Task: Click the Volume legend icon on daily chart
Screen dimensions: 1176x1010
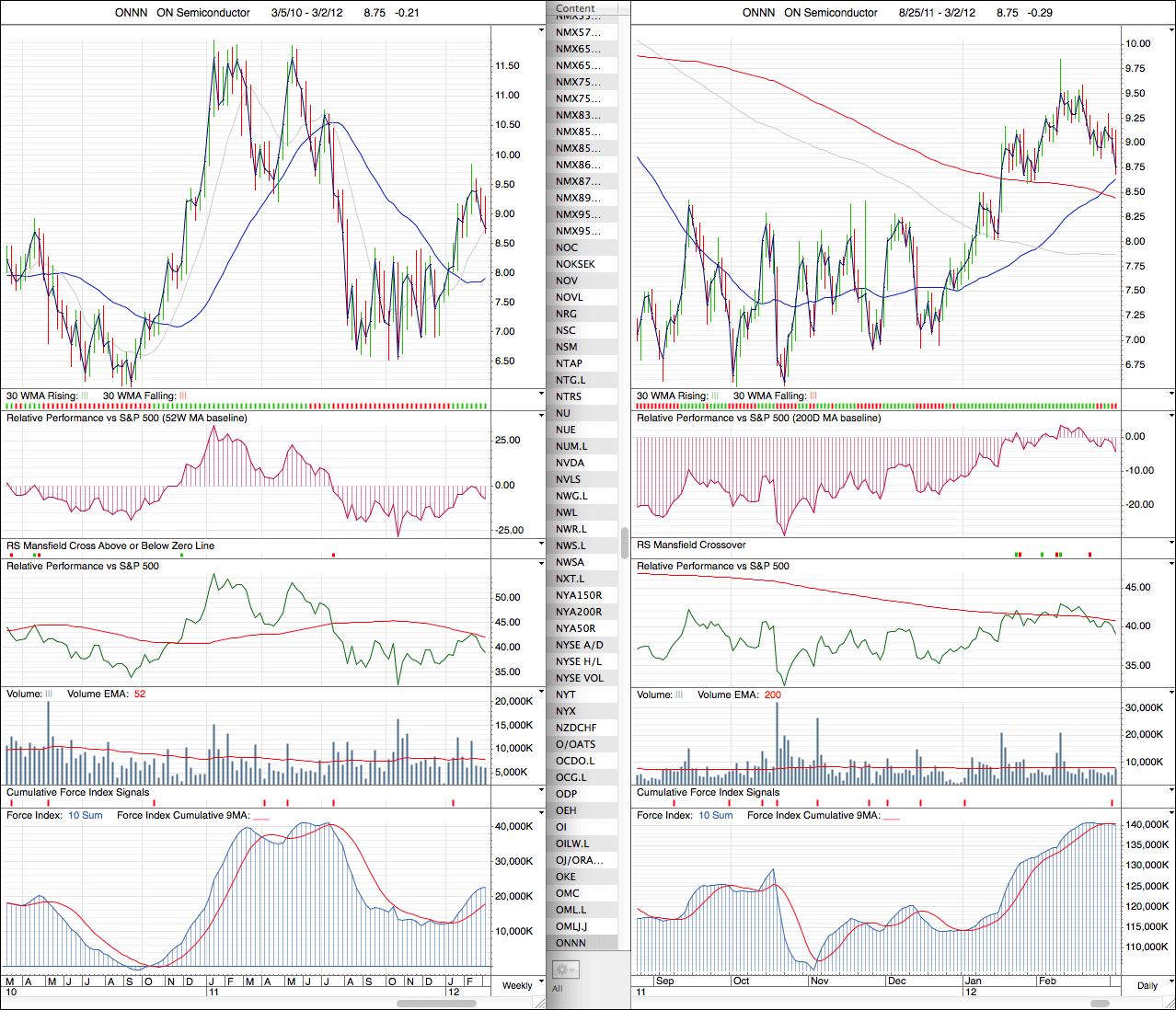Action: 679,695
